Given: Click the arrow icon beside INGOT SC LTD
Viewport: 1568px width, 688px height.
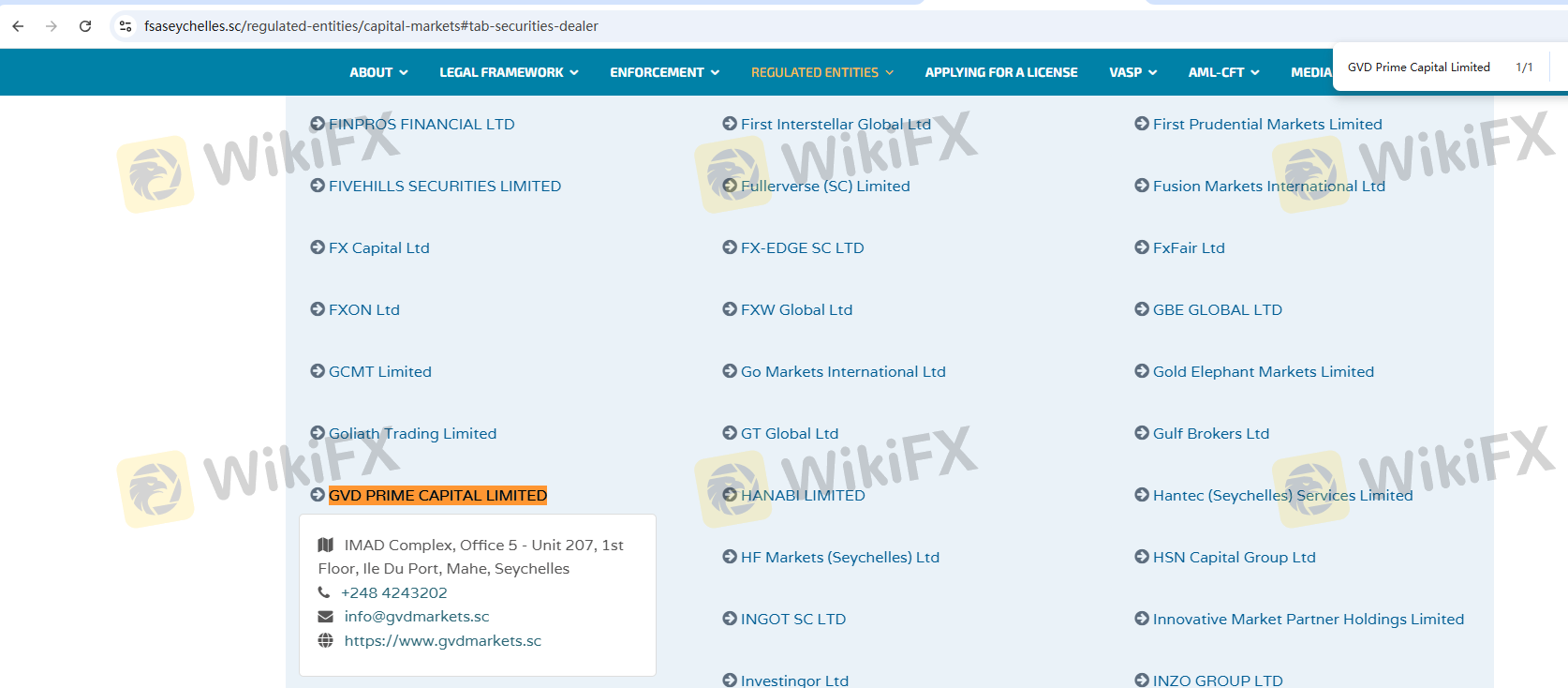Looking at the screenshot, I should (x=730, y=619).
